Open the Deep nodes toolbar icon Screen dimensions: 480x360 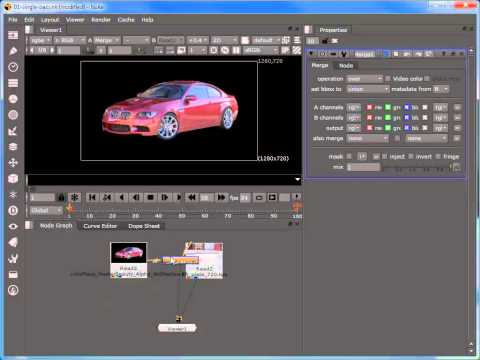tap(13, 210)
